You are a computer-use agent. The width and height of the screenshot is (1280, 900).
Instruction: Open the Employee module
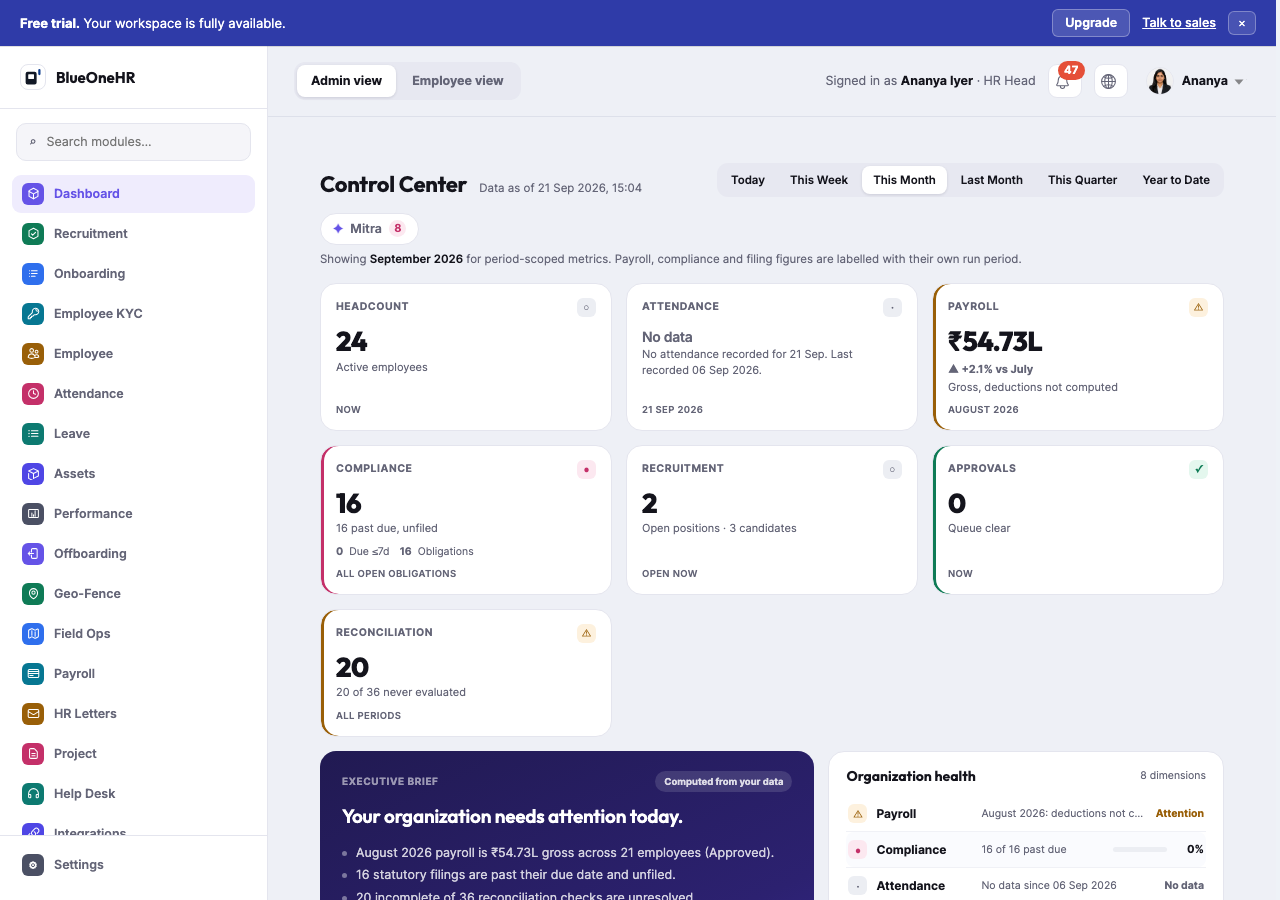133,353
